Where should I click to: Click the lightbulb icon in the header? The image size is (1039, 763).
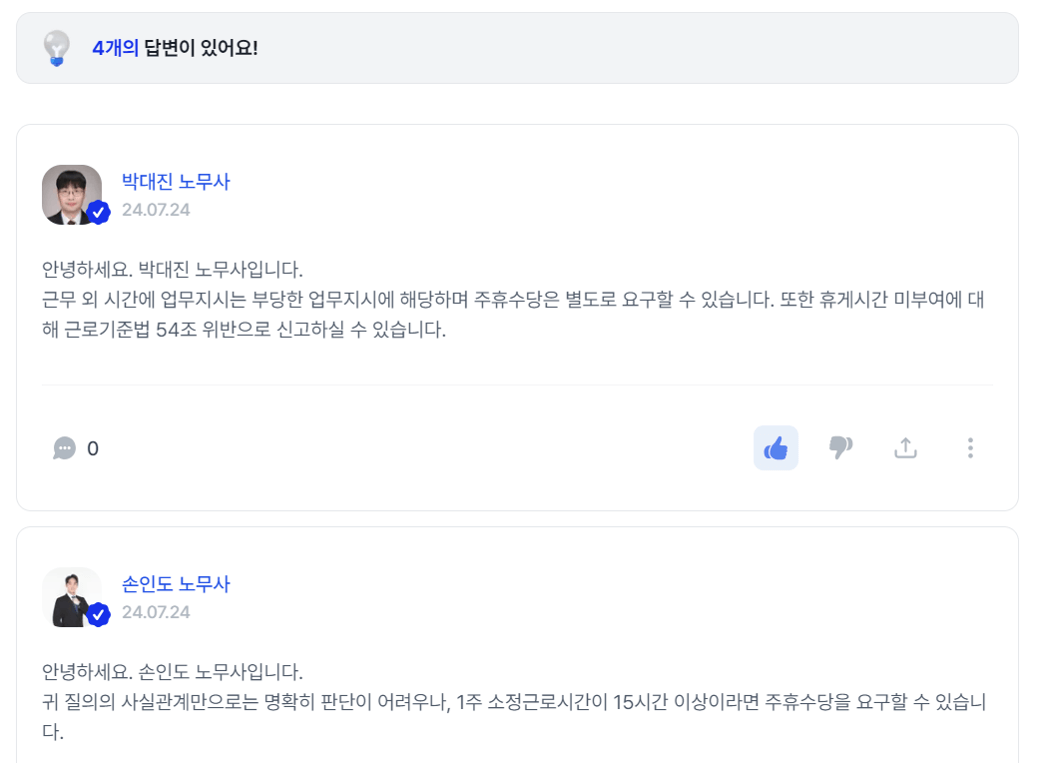tap(55, 45)
